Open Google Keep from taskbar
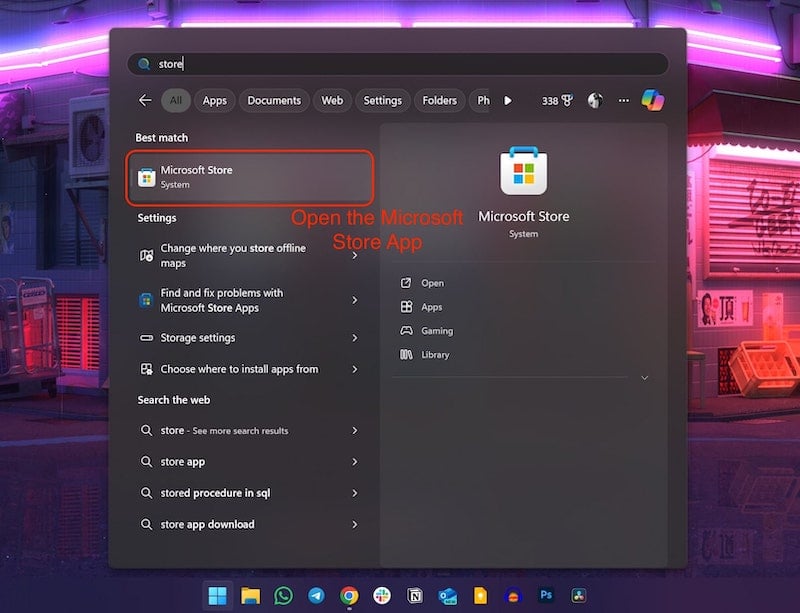The width and height of the screenshot is (800, 613). (480, 596)
